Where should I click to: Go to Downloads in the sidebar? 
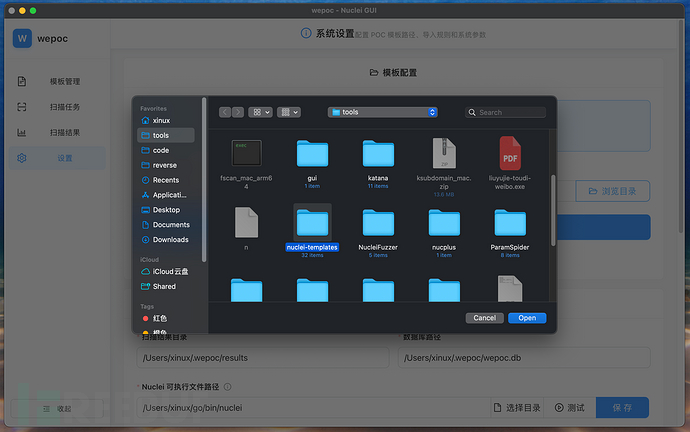coord(170,240)
